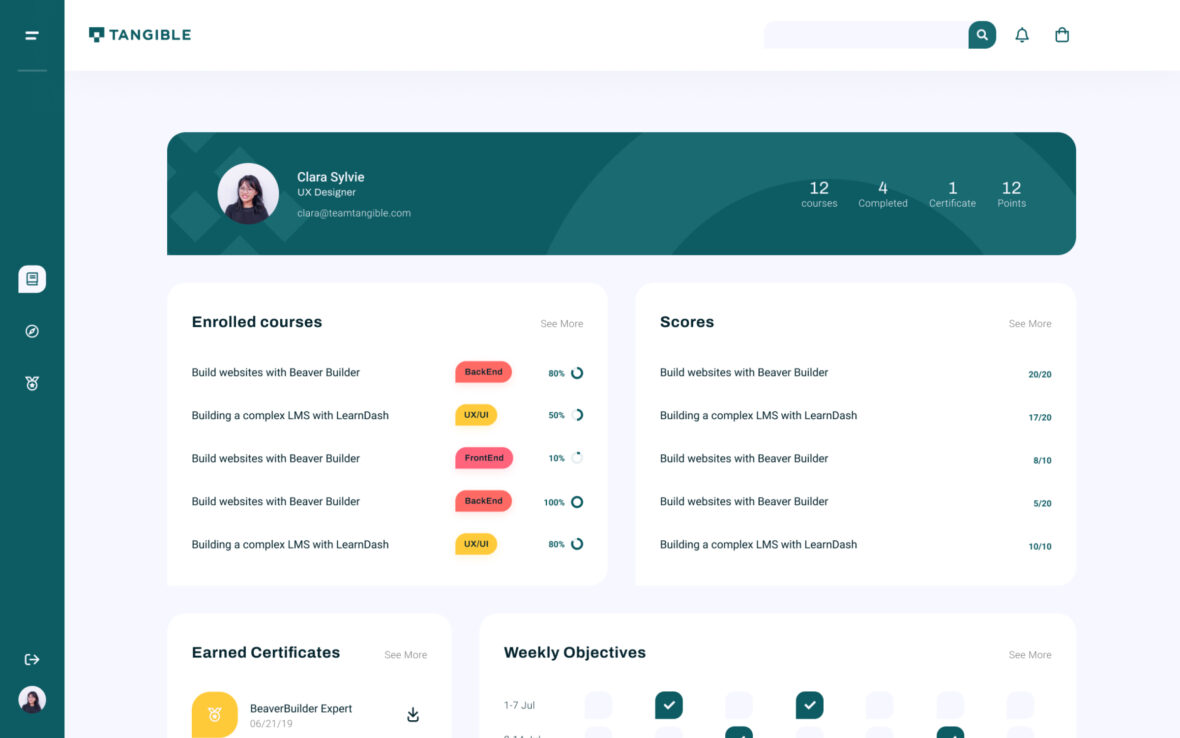Open the notifications bell

click(1021, 34)
